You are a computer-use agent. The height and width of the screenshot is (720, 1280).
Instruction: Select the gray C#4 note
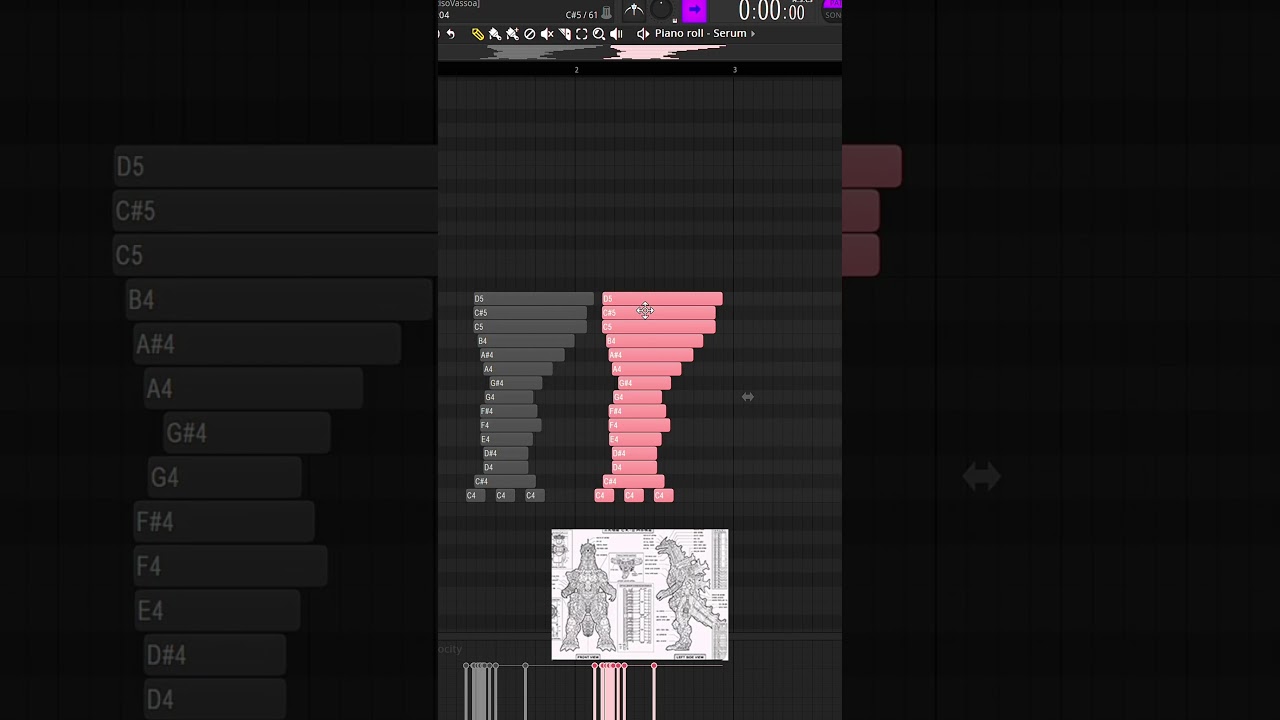click(505, 481)
